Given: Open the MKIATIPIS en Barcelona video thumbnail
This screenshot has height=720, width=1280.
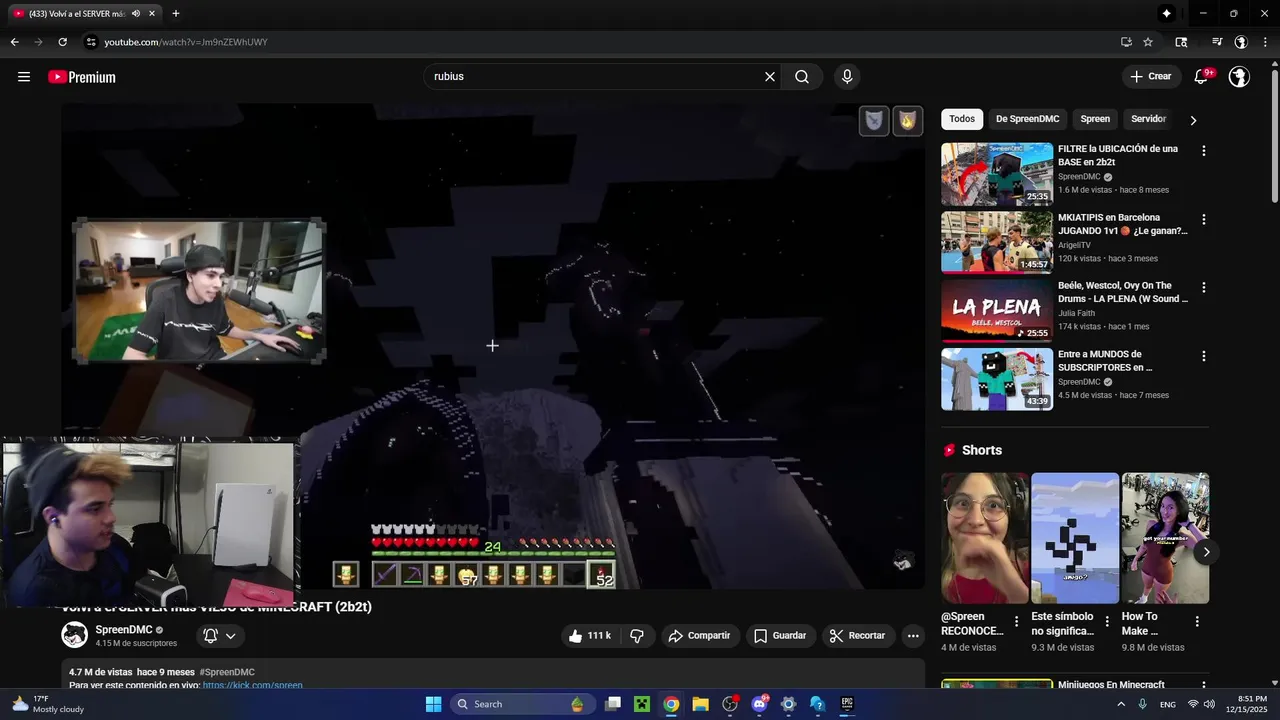Looking at the screenshot, I should click(997, 243).
